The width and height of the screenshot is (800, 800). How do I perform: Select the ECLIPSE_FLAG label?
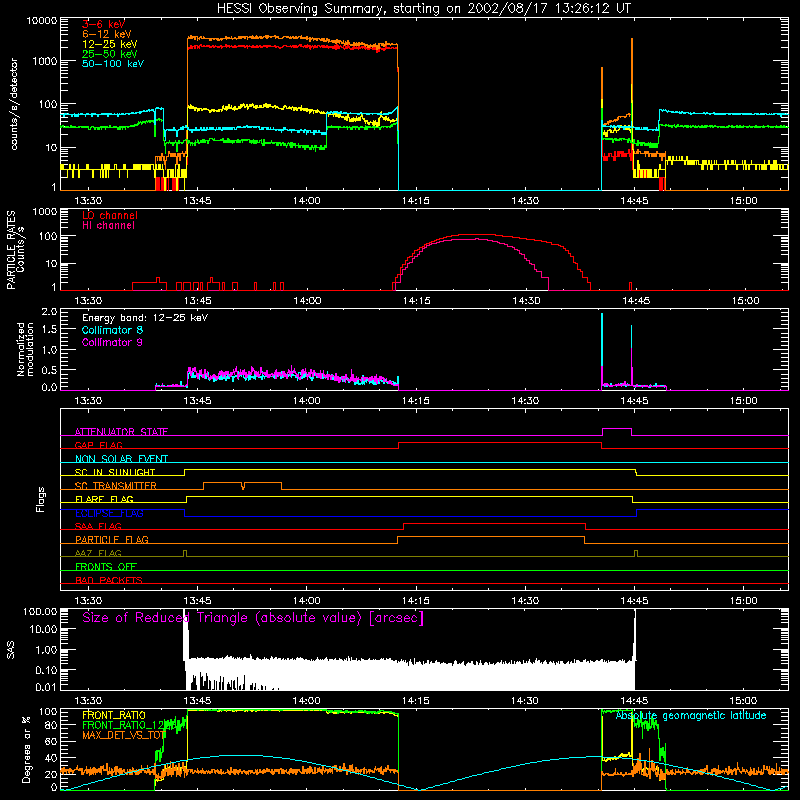(x=109, y=513)
